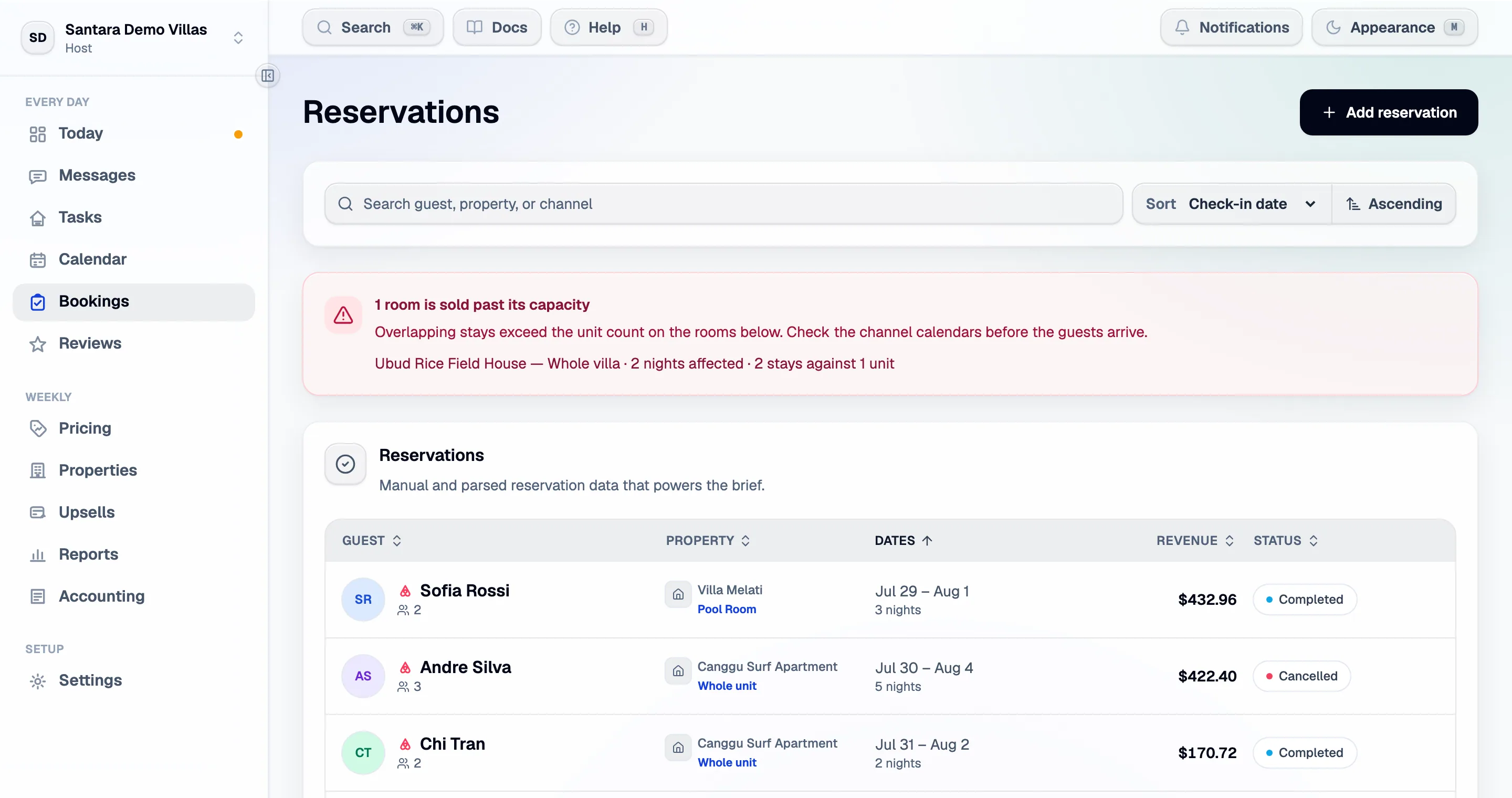Sort table by DATES column

click(x=904, y=540)
